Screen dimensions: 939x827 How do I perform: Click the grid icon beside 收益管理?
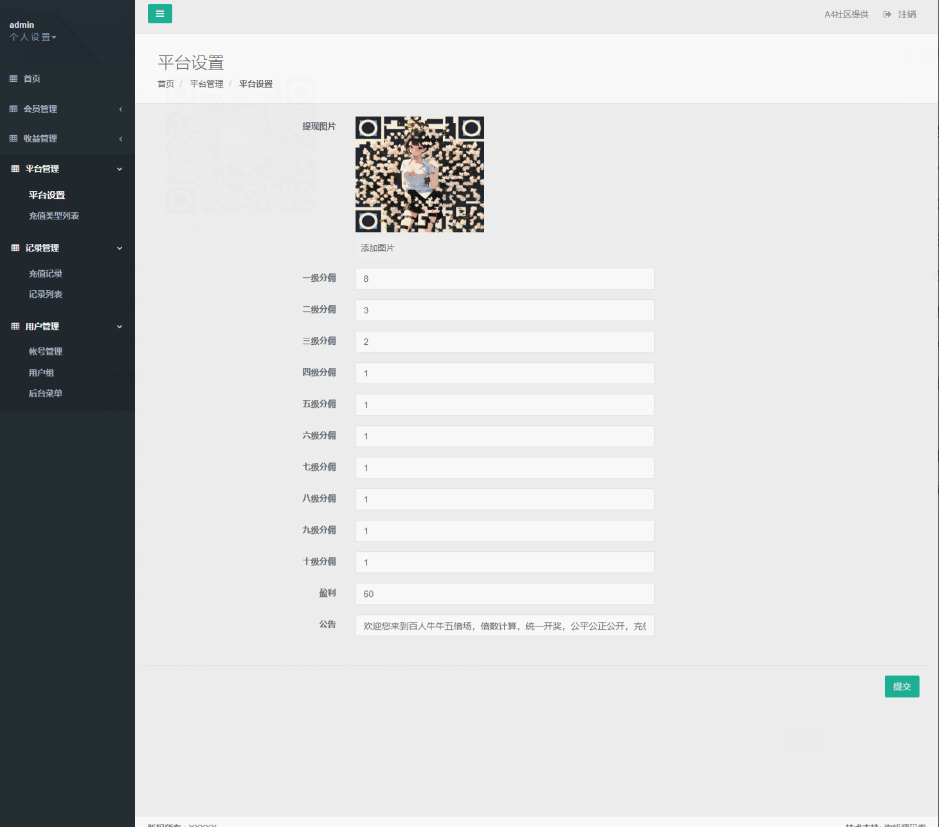(x=13, y=138)
